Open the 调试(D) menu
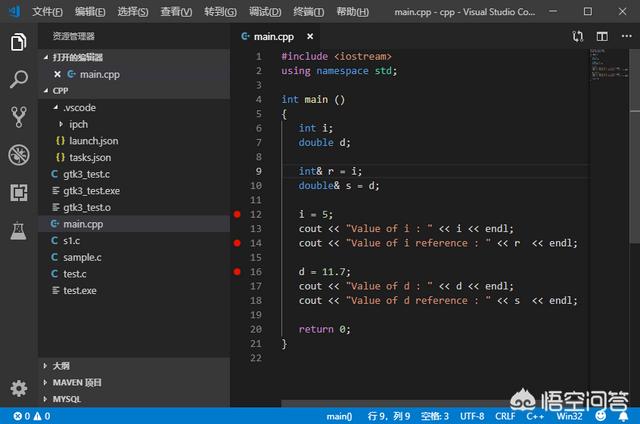This screenshot has height=424, width=640. tap(264, 11)
